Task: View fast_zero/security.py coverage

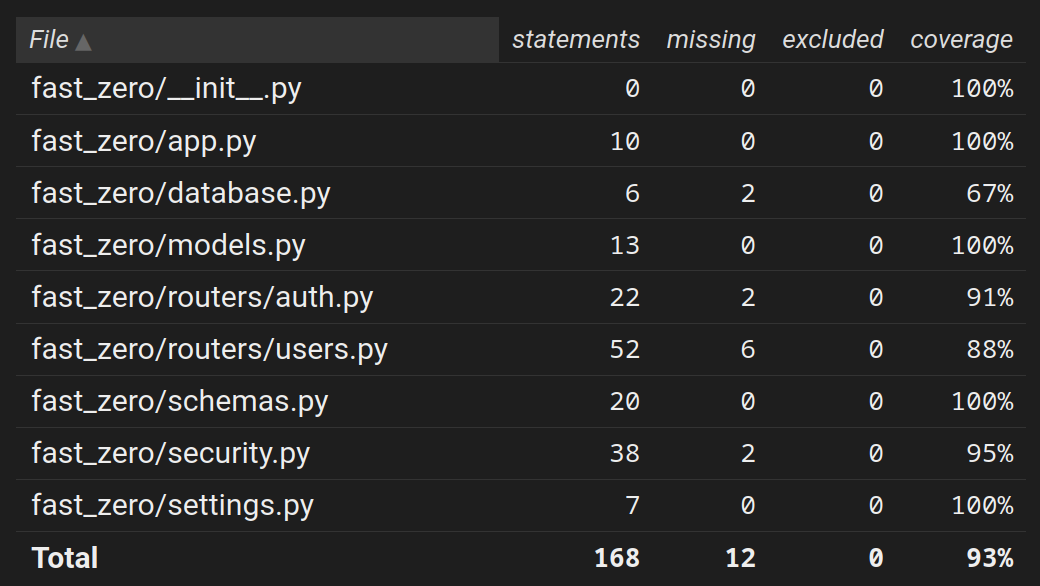Action: (x=171, y=453)
